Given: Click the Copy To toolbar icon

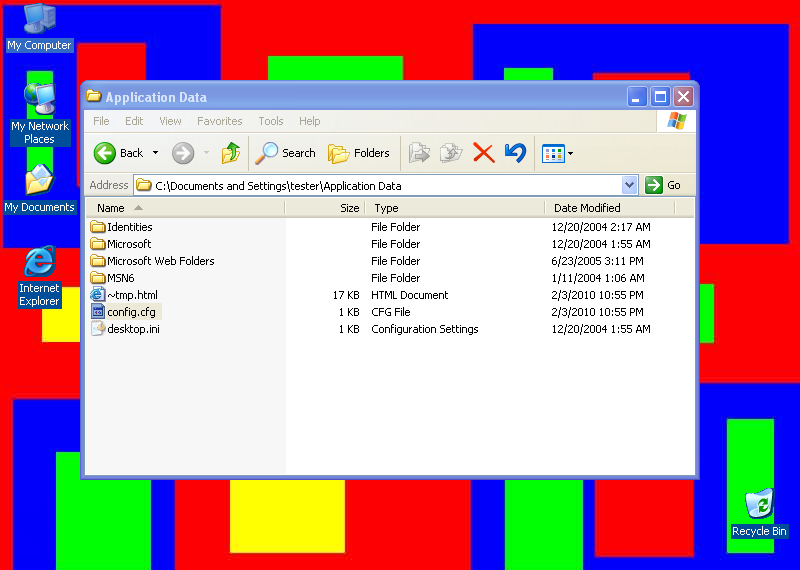Looking at the screenshot, I should point(451,153).
